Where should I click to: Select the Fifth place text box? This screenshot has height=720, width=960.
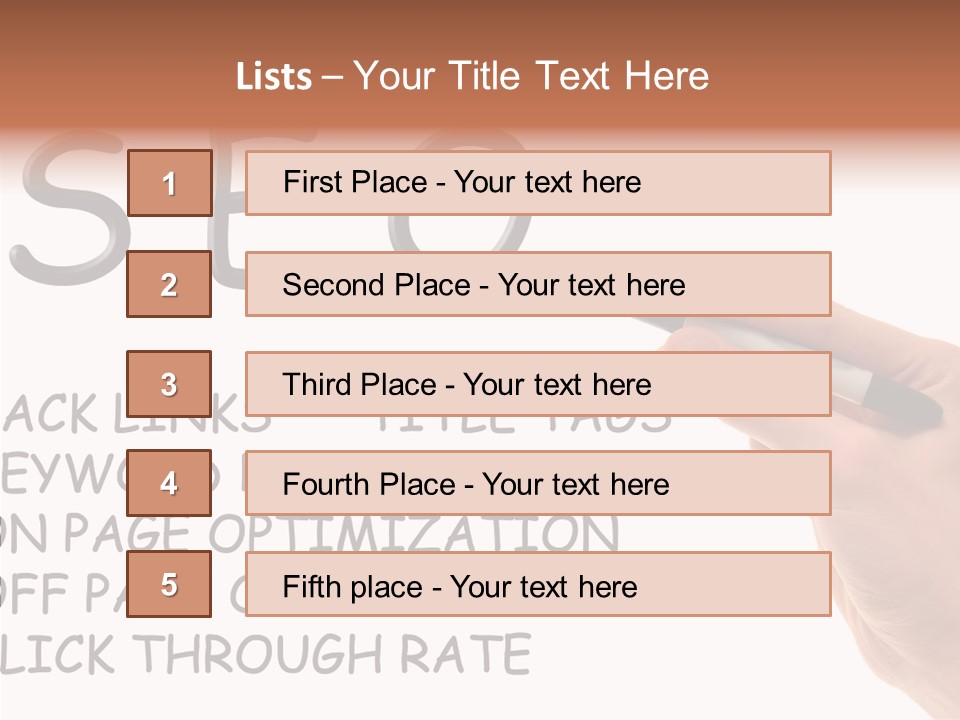538,584
